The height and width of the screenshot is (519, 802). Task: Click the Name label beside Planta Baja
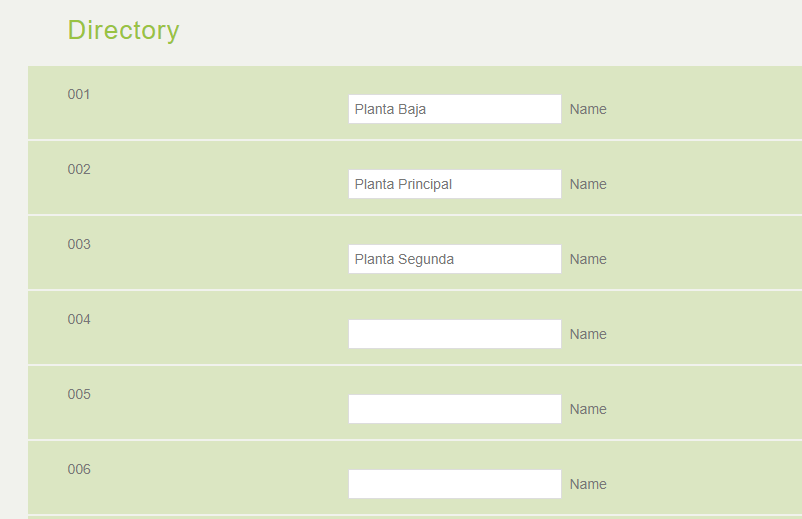[588, 110]
